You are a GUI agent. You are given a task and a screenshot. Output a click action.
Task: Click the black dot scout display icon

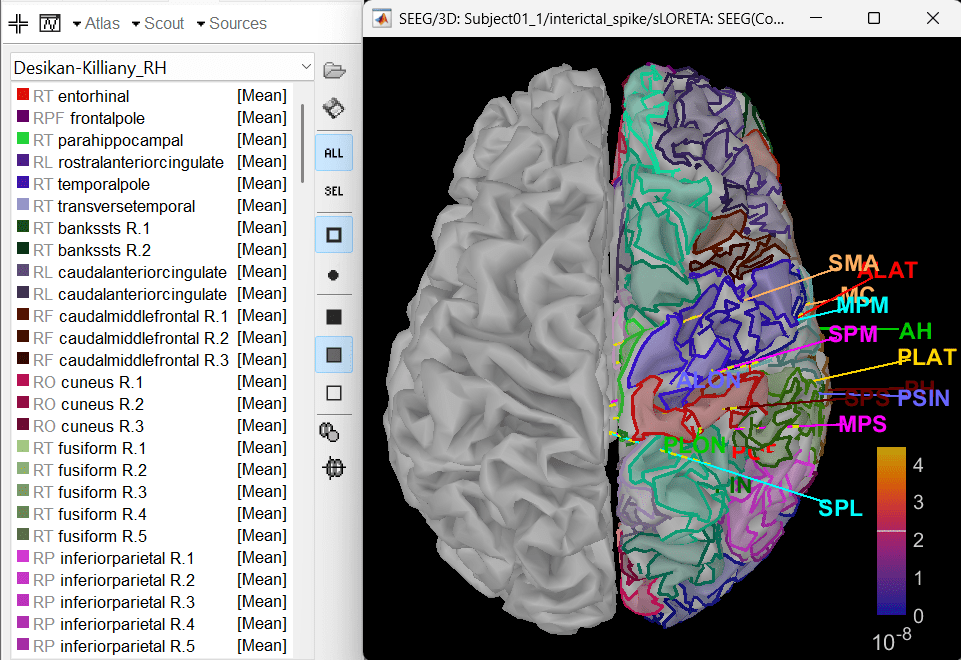click(334, 274)
